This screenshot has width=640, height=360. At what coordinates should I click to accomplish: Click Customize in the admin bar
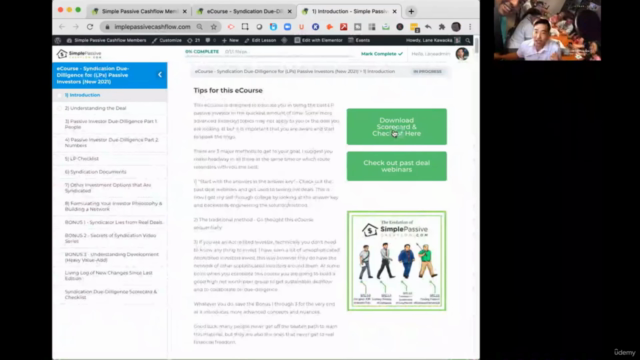(167, 40)
